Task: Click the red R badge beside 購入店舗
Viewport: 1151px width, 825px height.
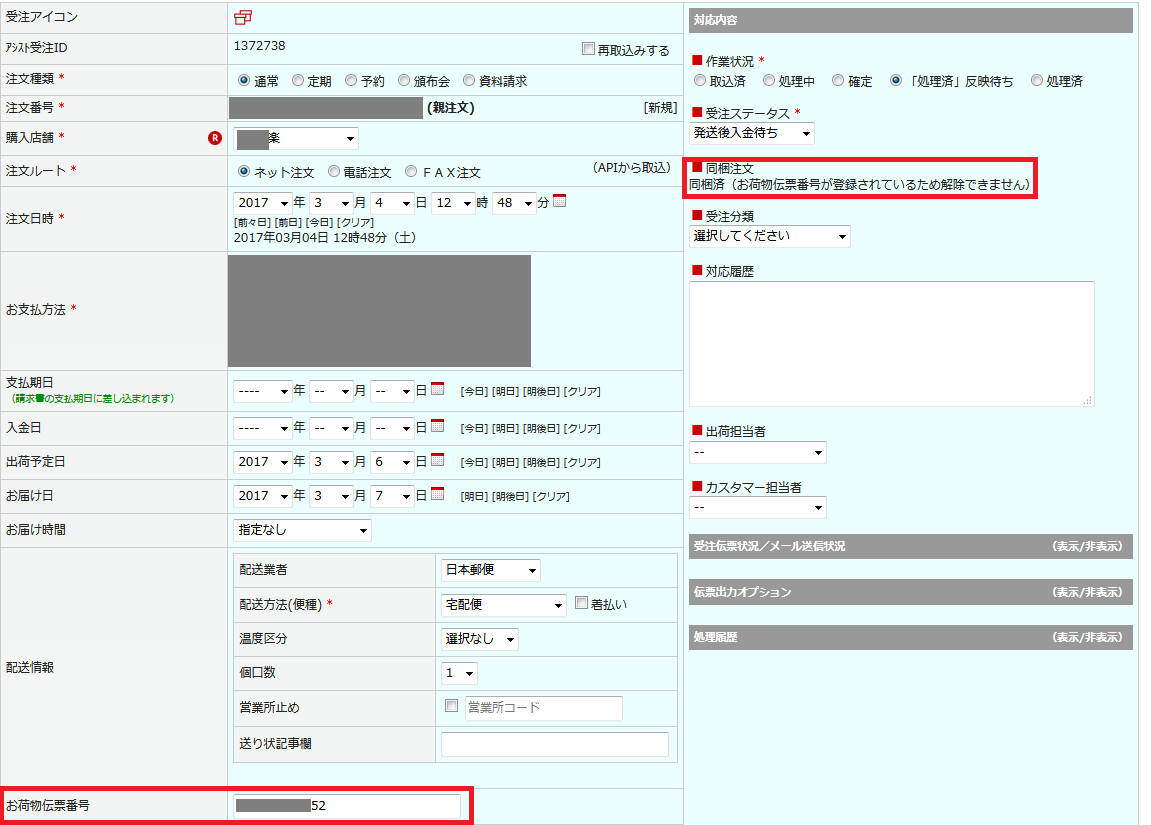Action: pyautogui.click(x=214, y=138)
